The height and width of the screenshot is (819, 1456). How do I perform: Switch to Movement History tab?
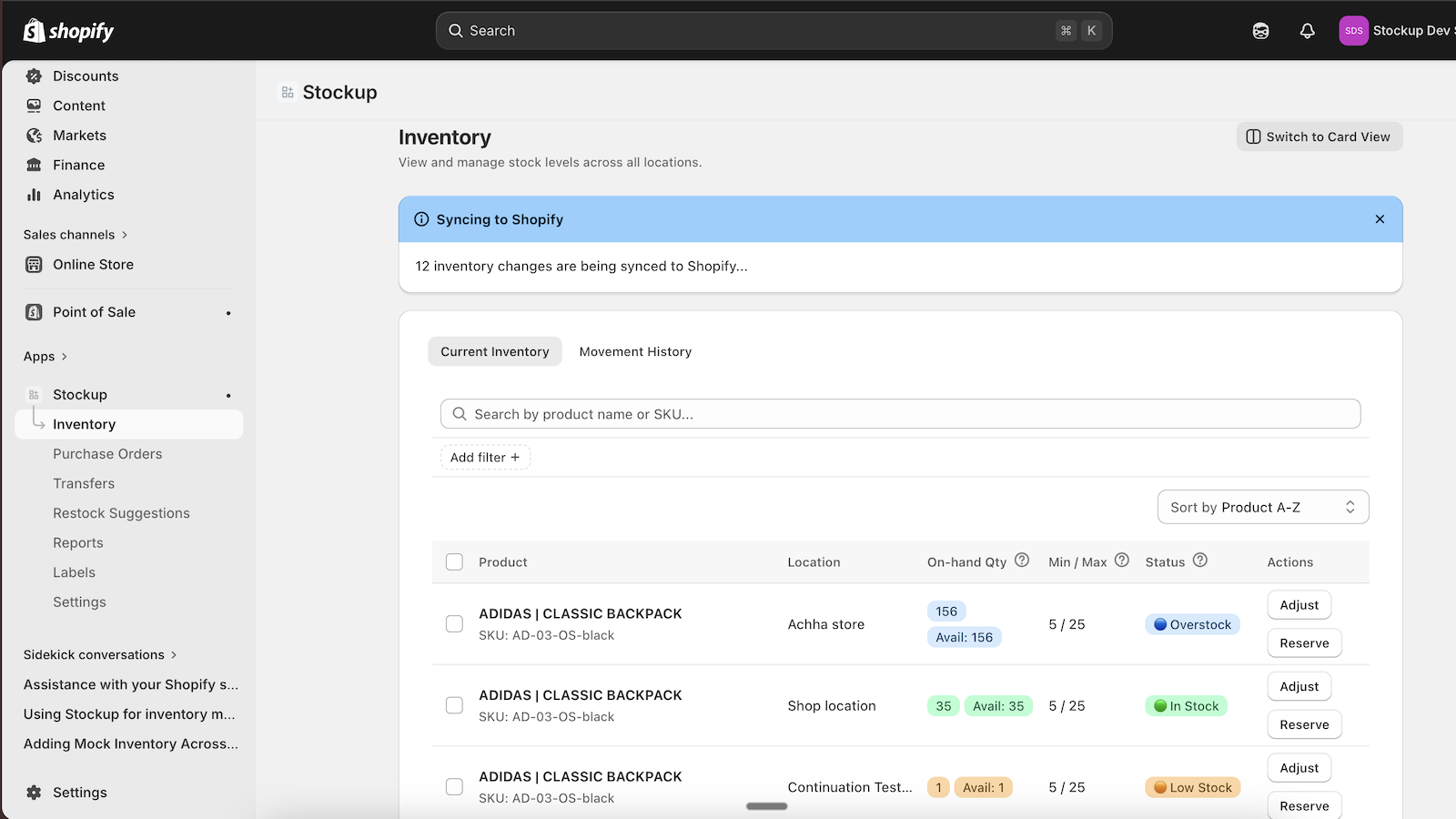coord(635,352)
